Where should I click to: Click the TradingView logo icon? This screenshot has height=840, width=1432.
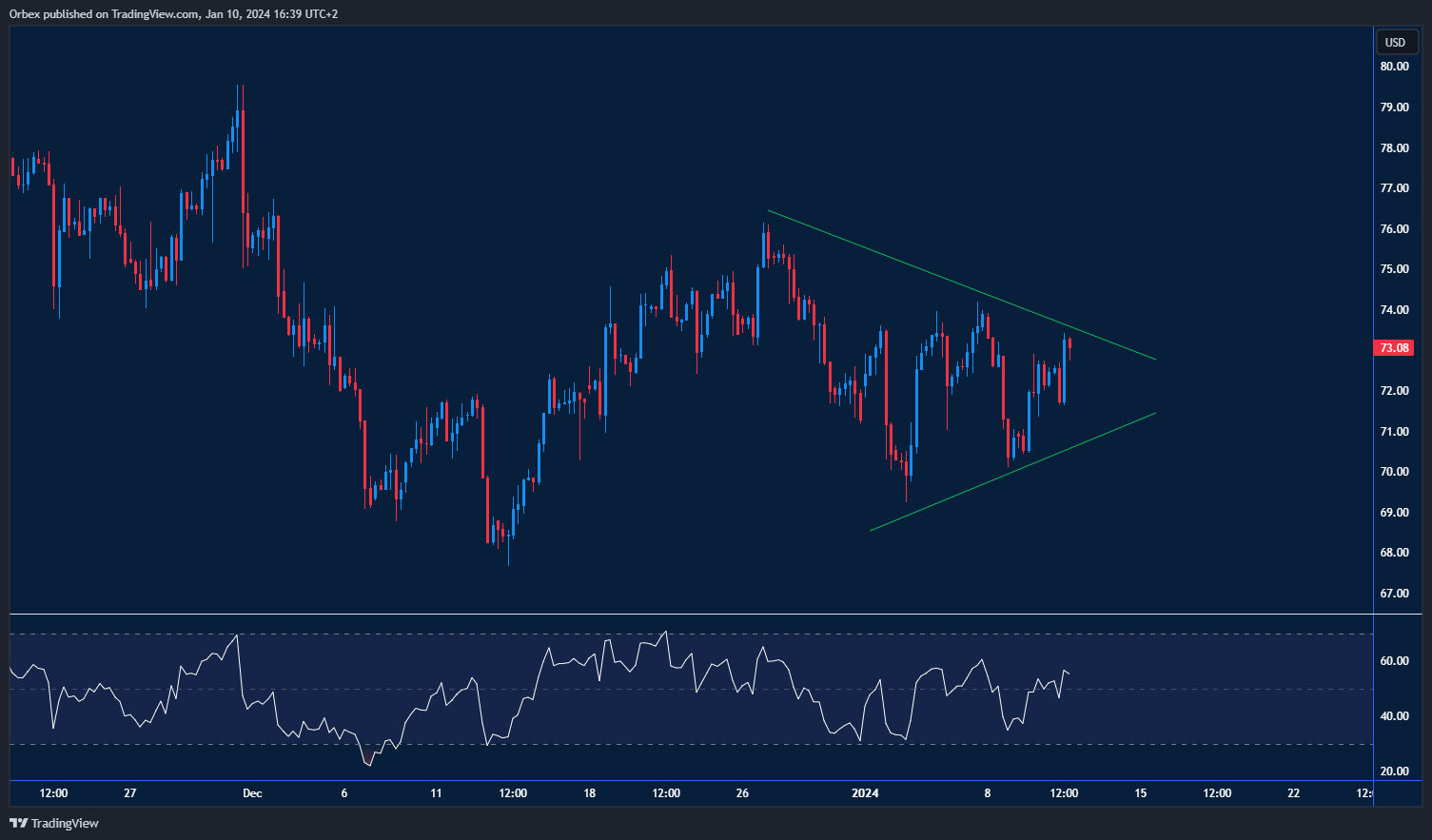[x=18, y=823]
